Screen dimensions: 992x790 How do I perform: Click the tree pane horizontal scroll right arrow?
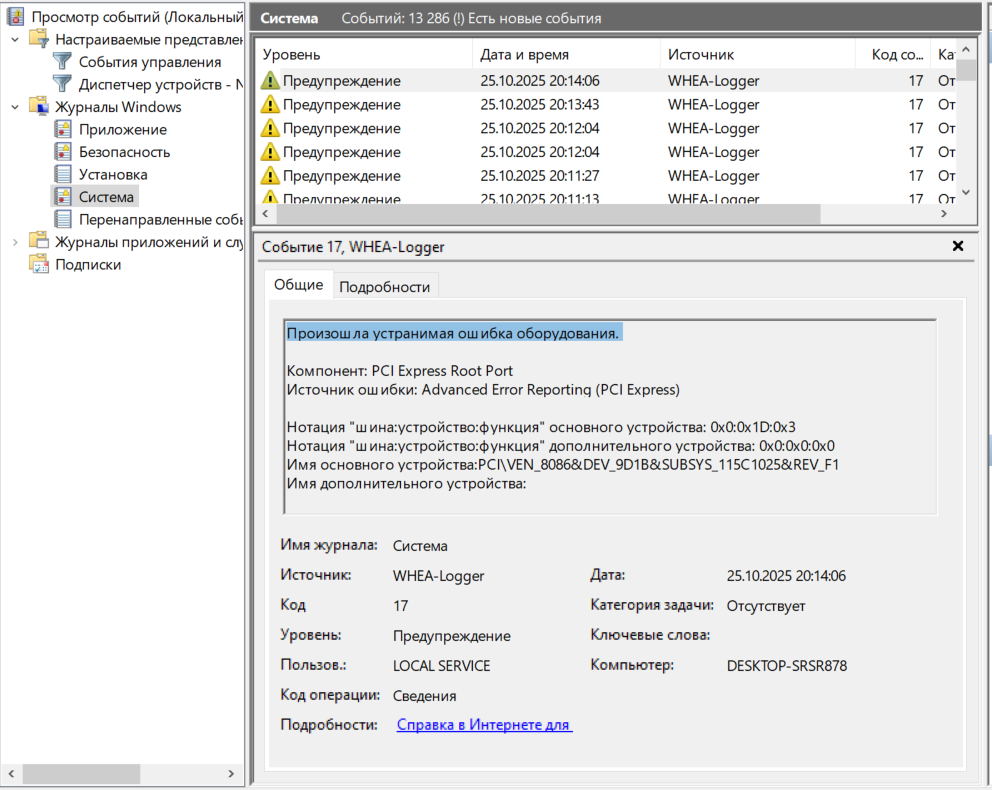[231, 774]
